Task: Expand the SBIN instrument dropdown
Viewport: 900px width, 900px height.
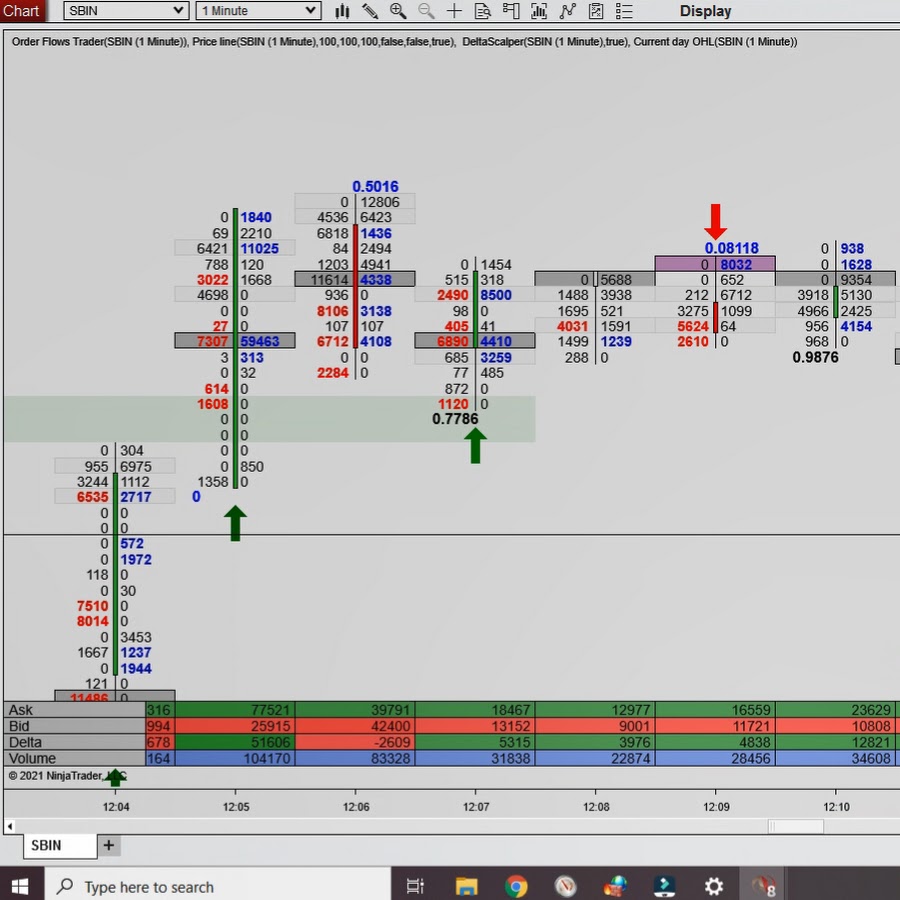Action: pos(179,11)
